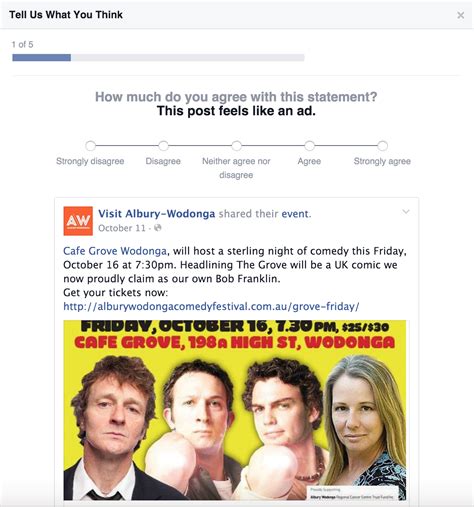Screen dimensions: 474x507
Task: Click the public globe icon beside October 11
Action: (x=158, y=228)
